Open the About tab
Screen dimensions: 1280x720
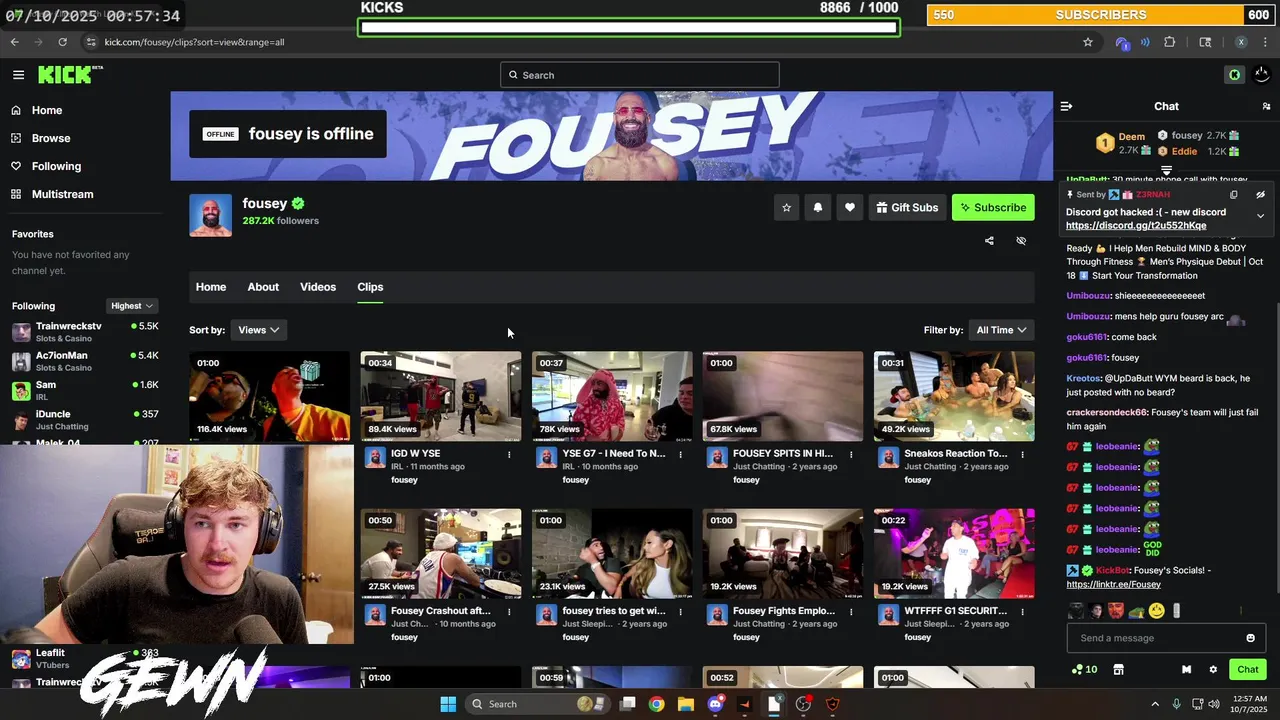point(263,287)
